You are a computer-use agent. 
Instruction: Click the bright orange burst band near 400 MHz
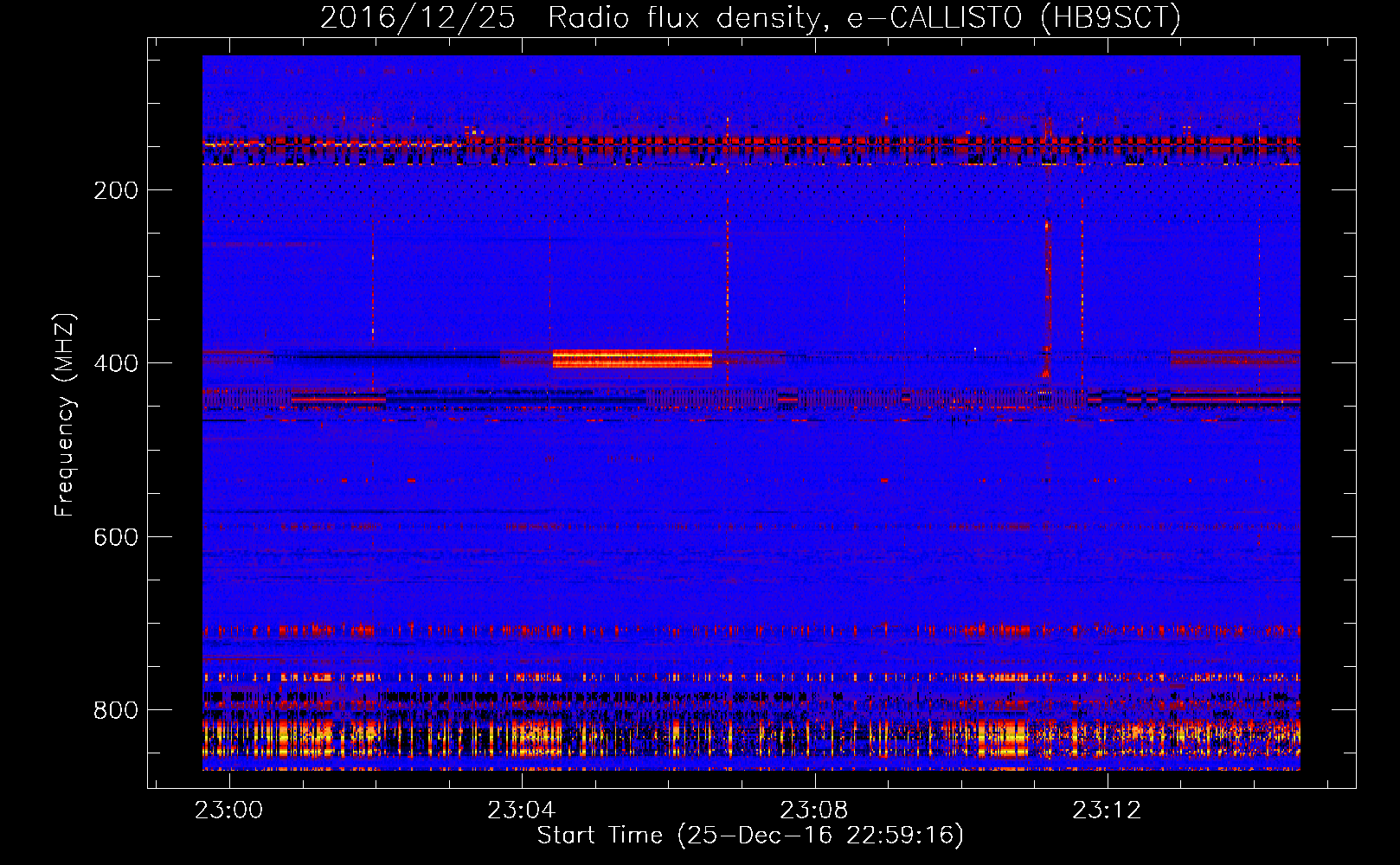point(633,358)
